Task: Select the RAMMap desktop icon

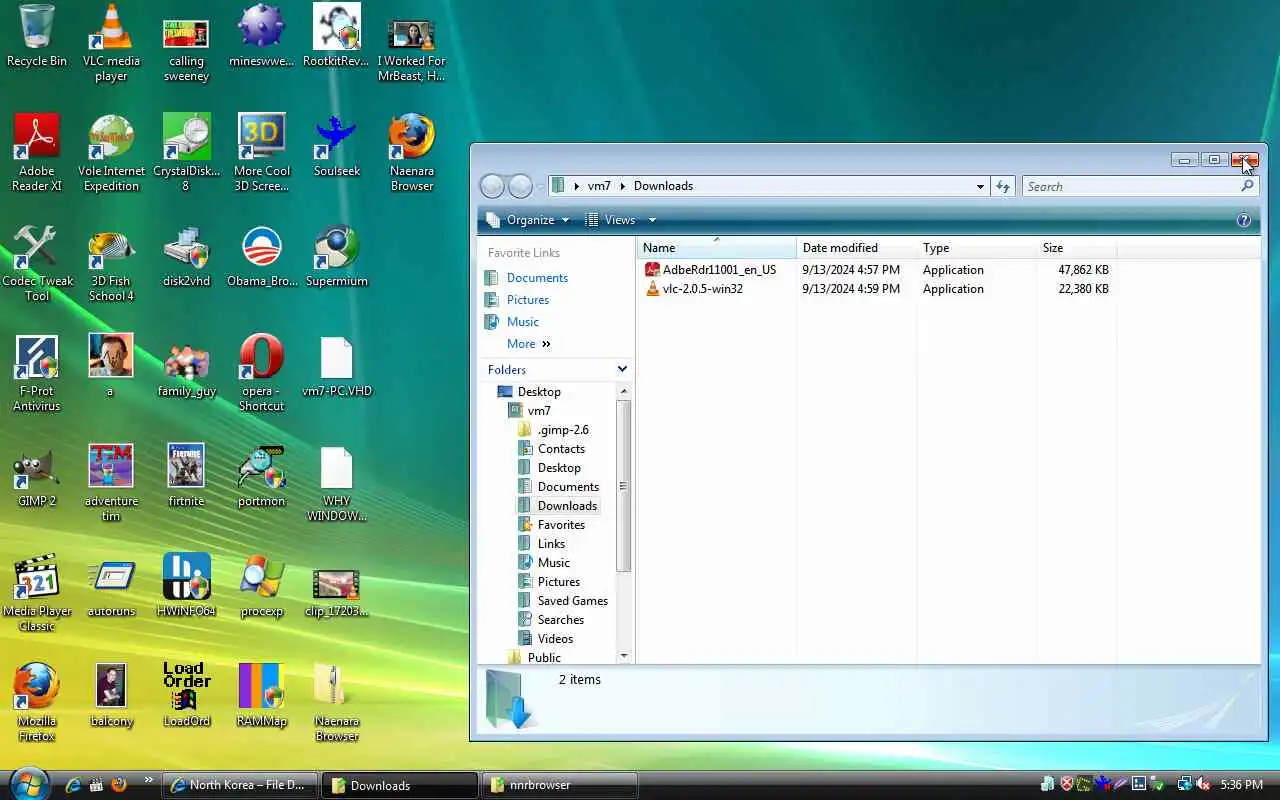Action: [262, 695]
